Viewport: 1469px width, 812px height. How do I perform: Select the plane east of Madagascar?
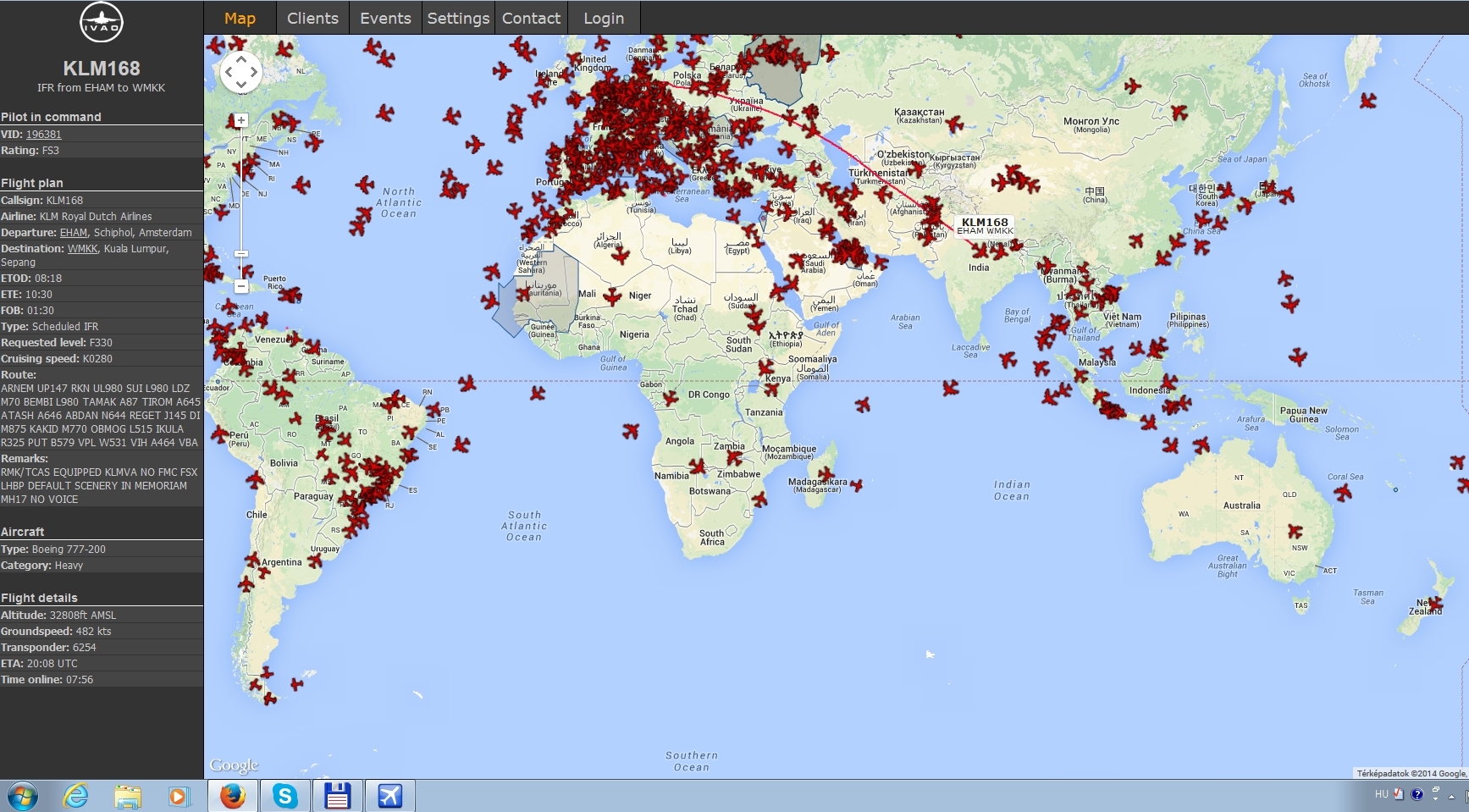[856, 485]
